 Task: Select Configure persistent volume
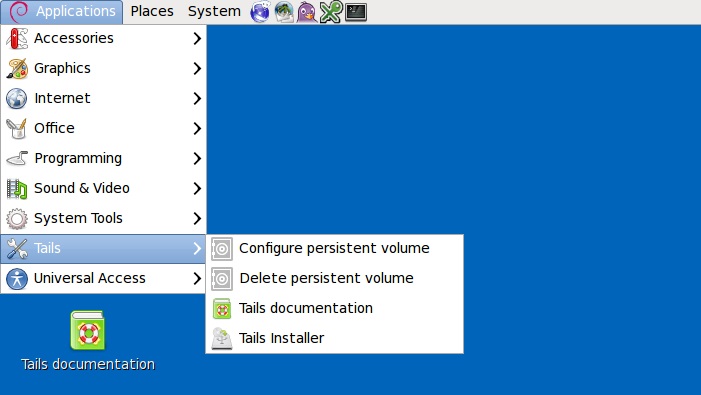(x=334, y=248)
